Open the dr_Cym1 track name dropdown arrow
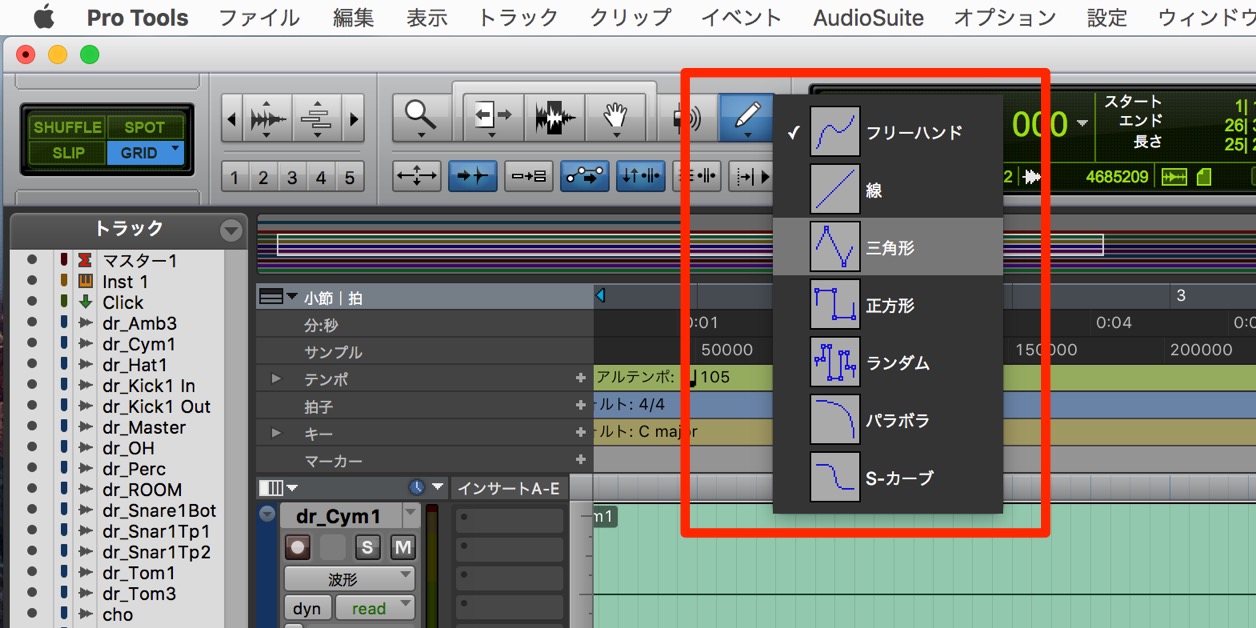1256x628 pixels. click(x=410, y=516)
